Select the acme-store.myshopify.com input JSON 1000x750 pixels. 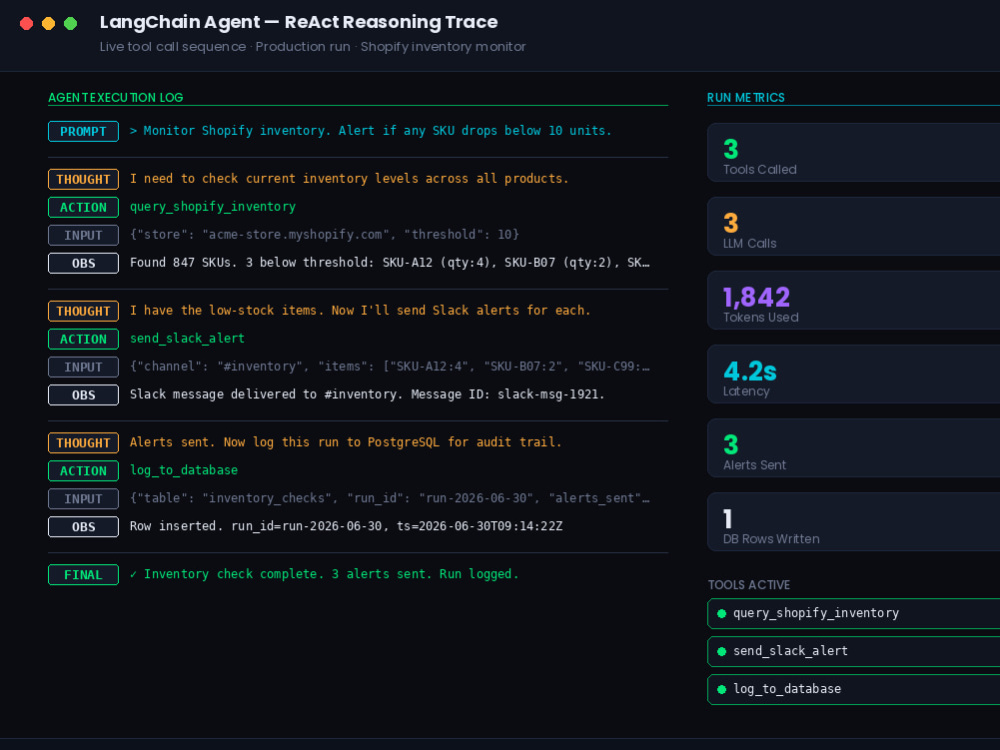pos(325,235)
